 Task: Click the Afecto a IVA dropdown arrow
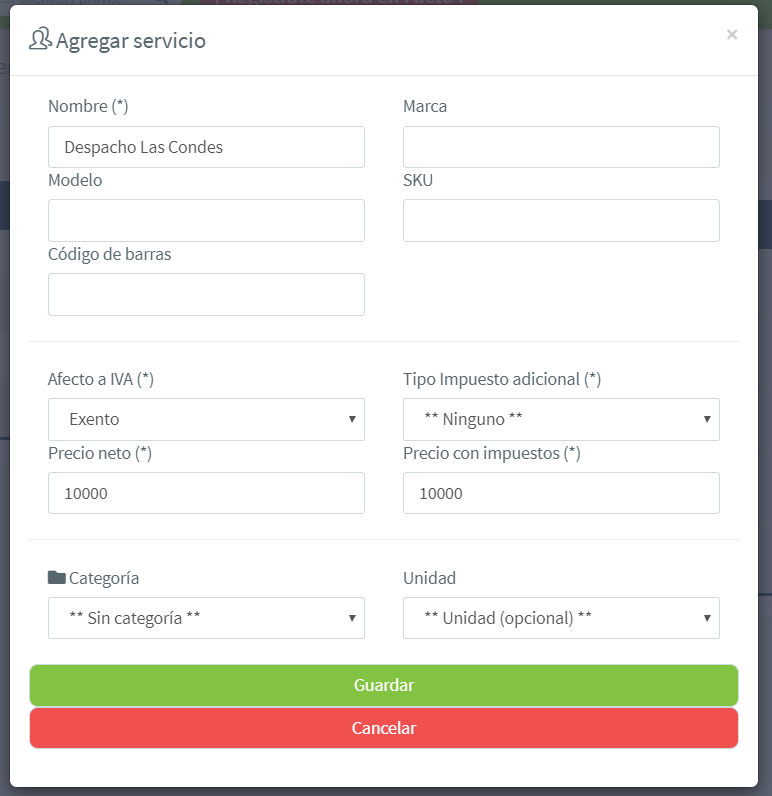pyautogui.click(x=352, y=420)
